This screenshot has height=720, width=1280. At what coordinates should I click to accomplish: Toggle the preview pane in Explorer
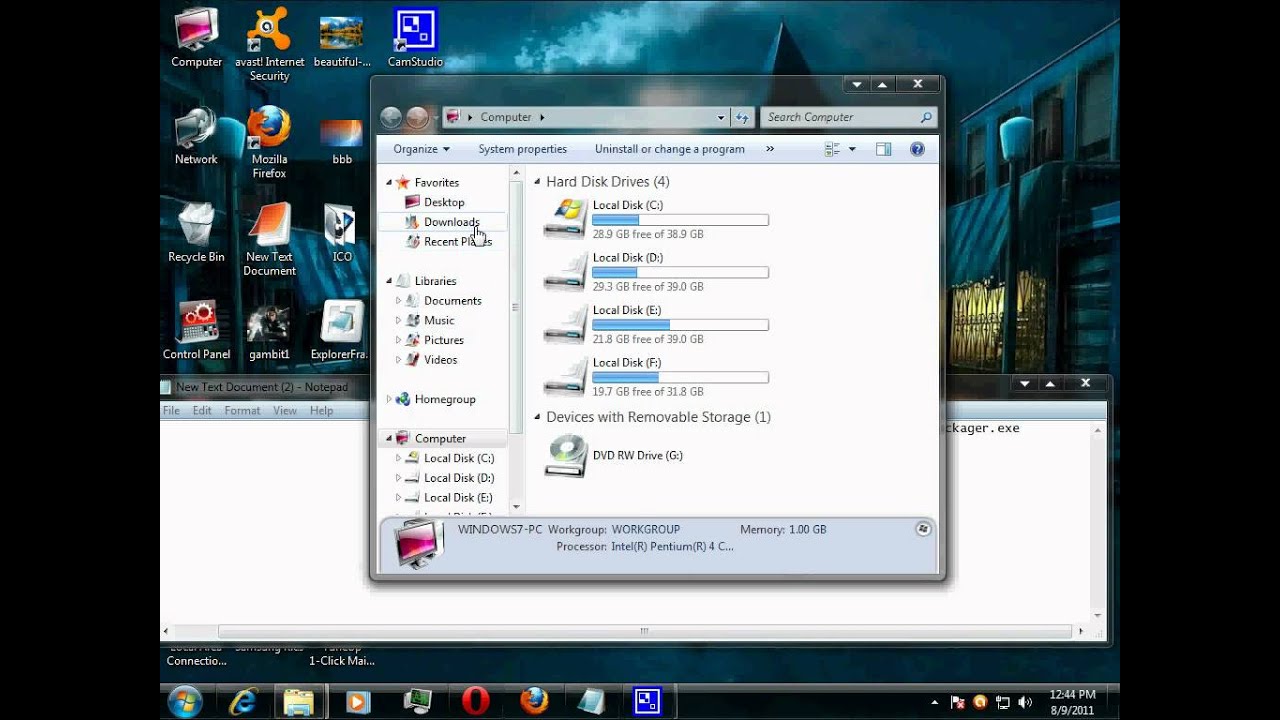[x=883, y=148]
